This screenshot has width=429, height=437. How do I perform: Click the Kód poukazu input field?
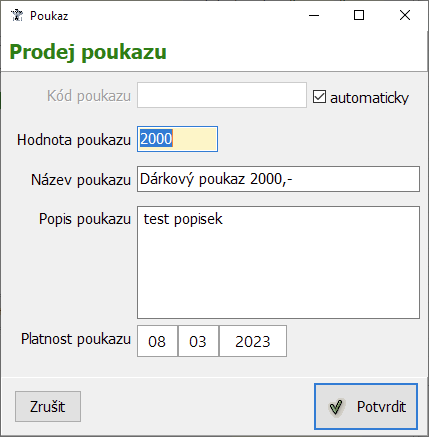(x=222, y=95)
